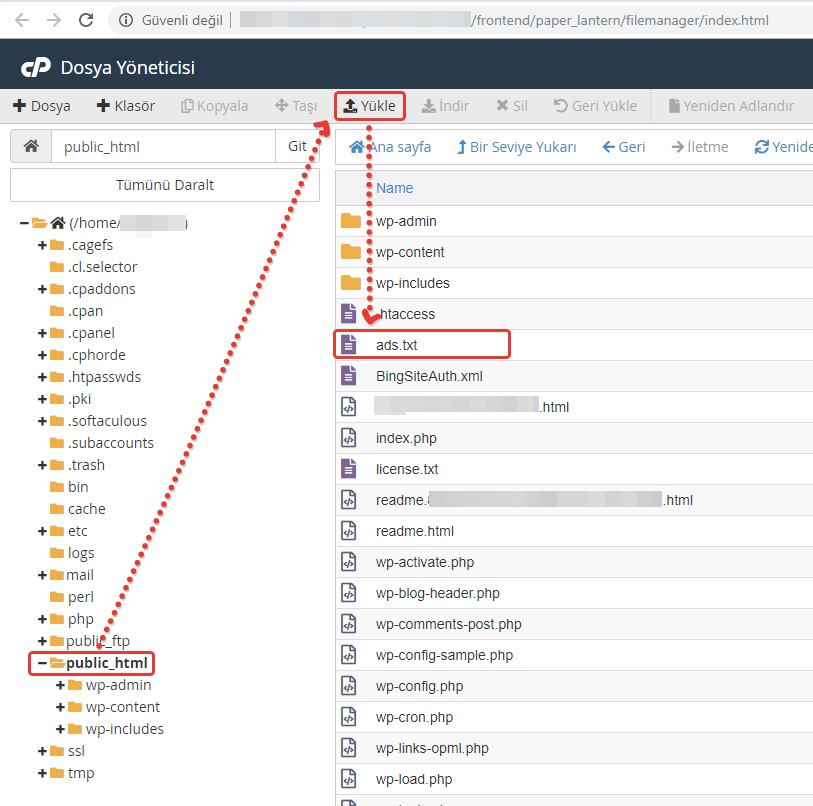Expand the mail folder in tree
This screenshot has width=813, height=806.
tap(42, 575)
